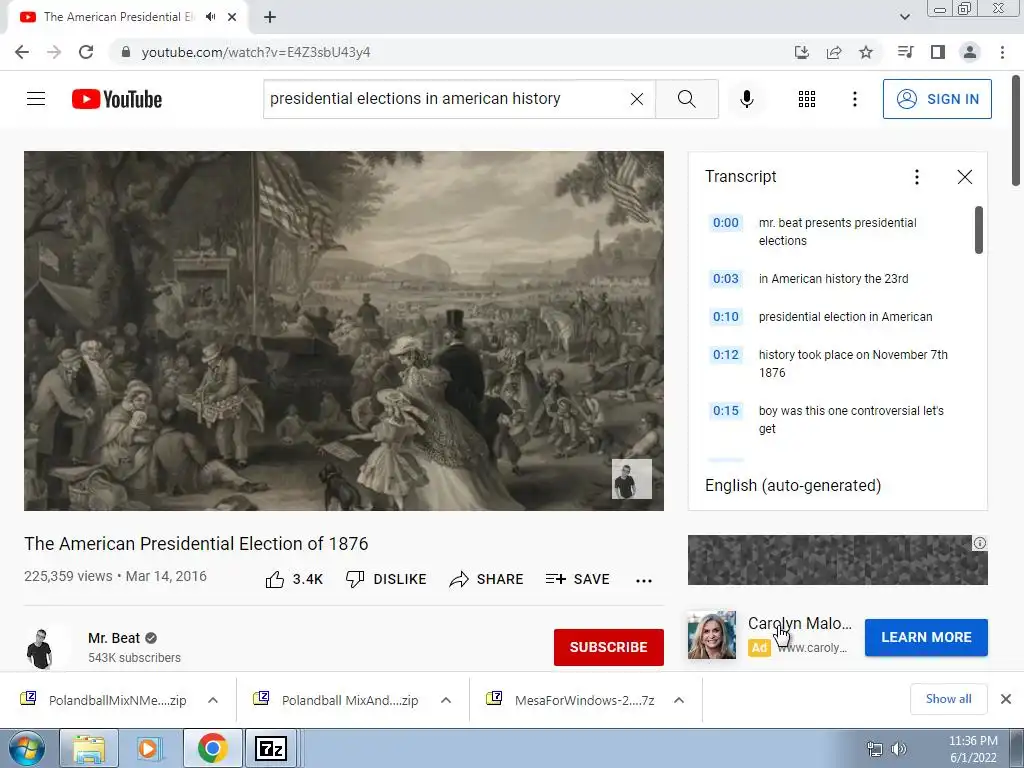This screenshot has height=768, width=1024.
Task: Open Chrome three-dot menu
Action: [1002, 52]
